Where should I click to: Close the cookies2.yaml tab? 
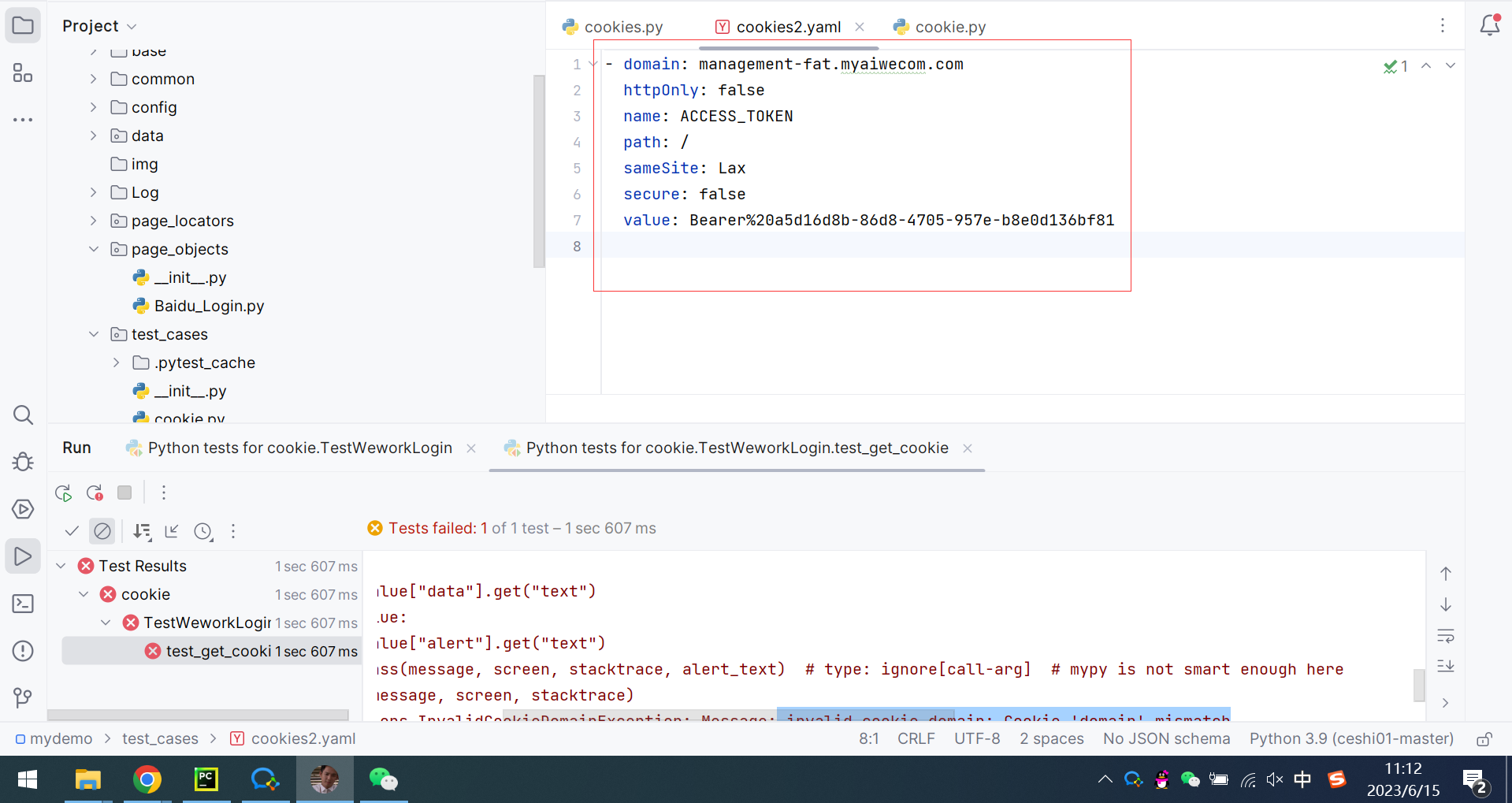click(860, 27)
